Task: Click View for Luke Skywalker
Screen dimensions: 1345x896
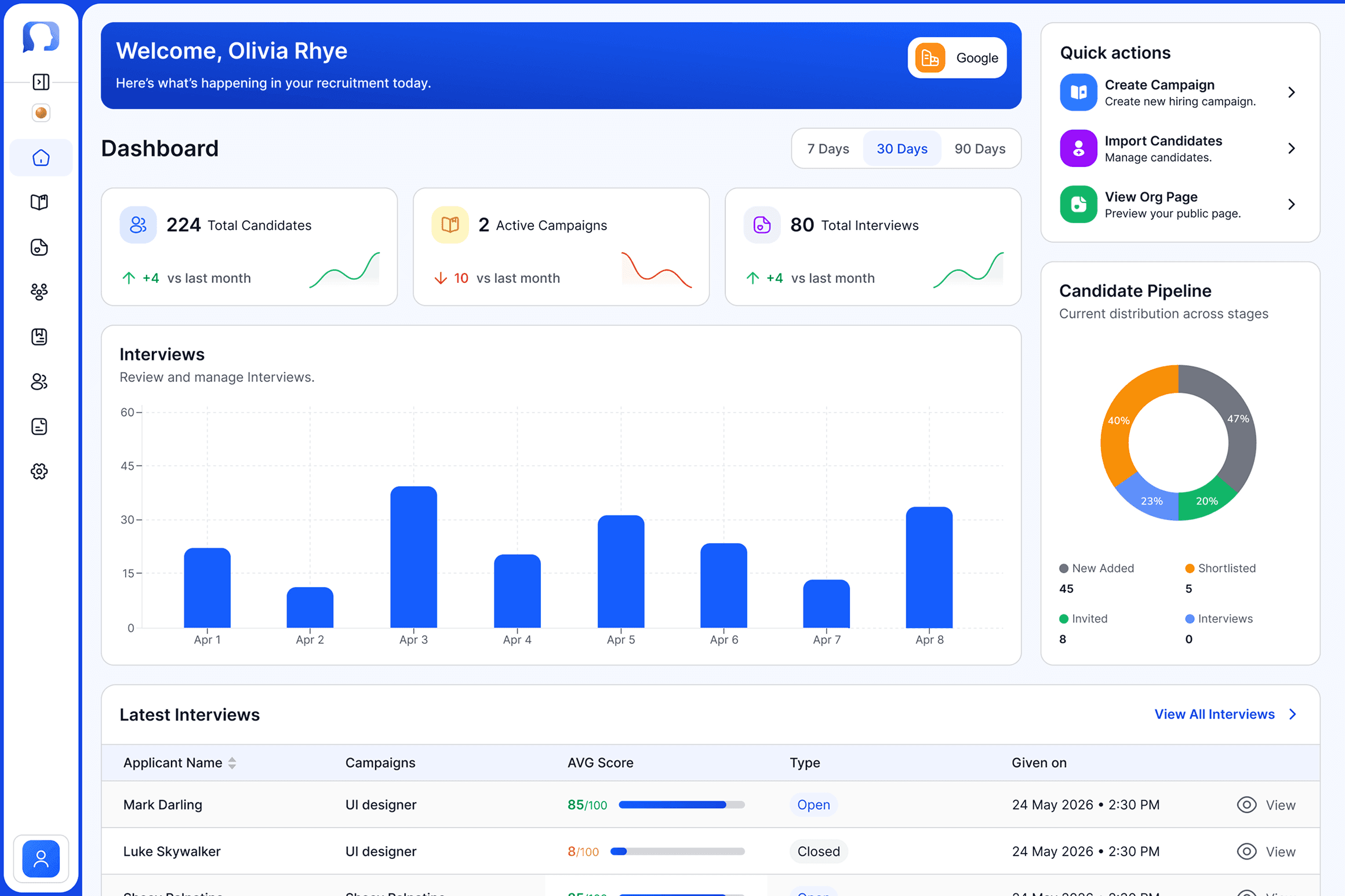Action: click(1280, 851)
